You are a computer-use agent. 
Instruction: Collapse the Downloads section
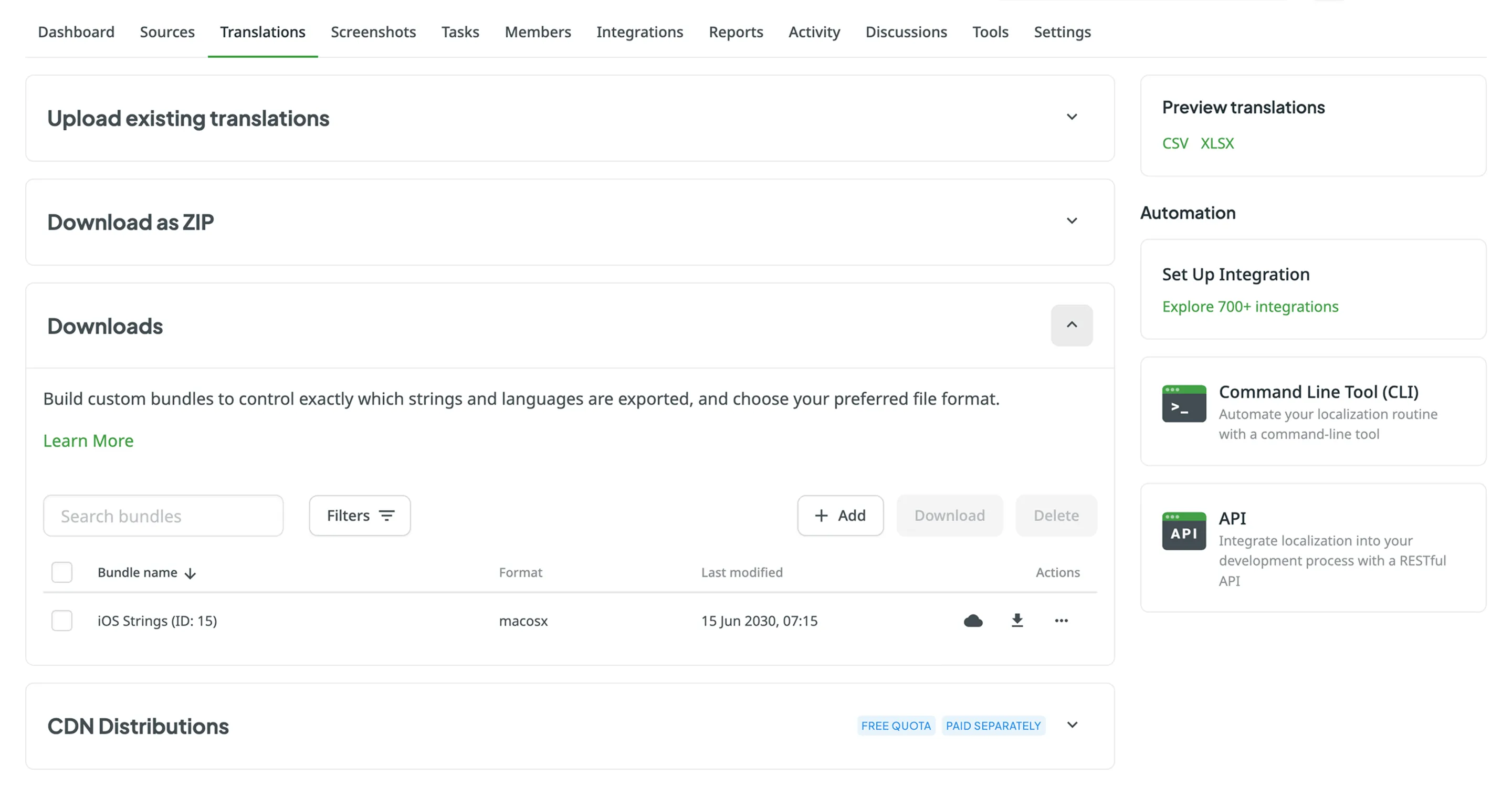coord(1071,325)
